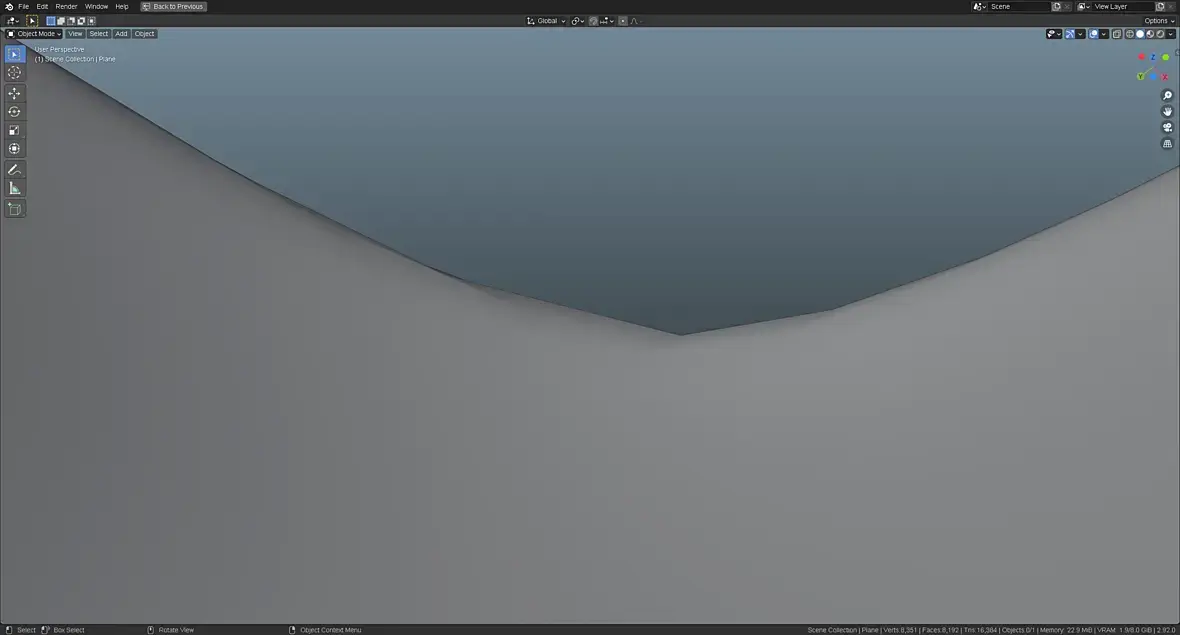1180x635 pixels.
Task: Switch to Rendered shading
Action: click(1160, 34)
